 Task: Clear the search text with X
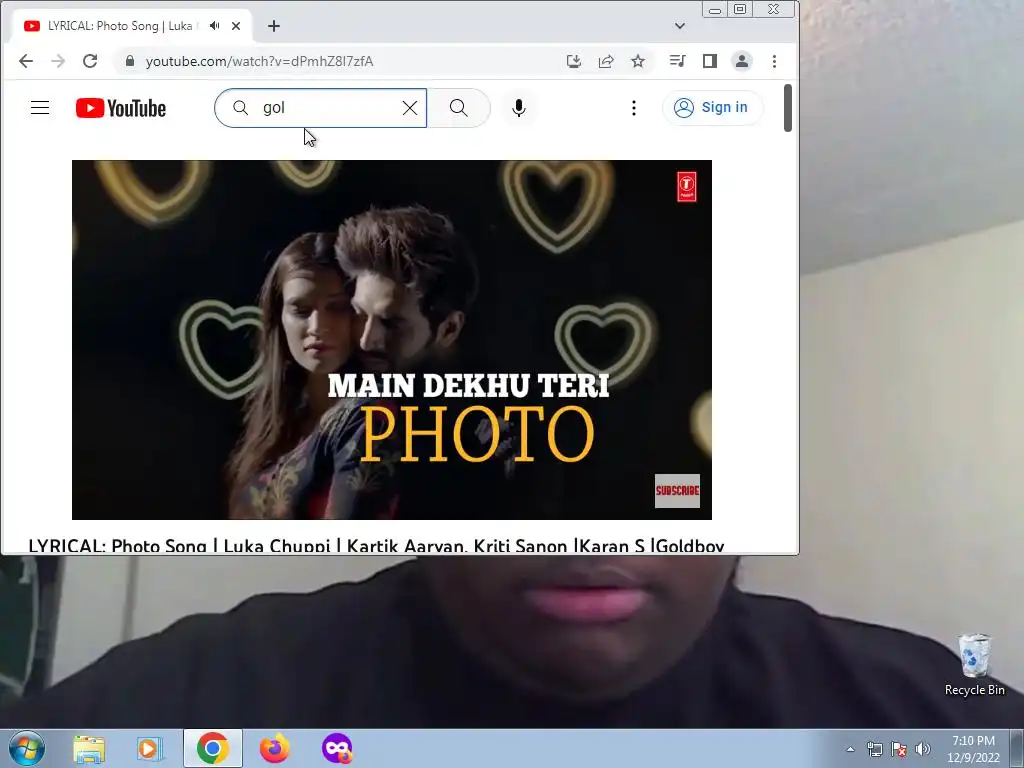[409, 108]
